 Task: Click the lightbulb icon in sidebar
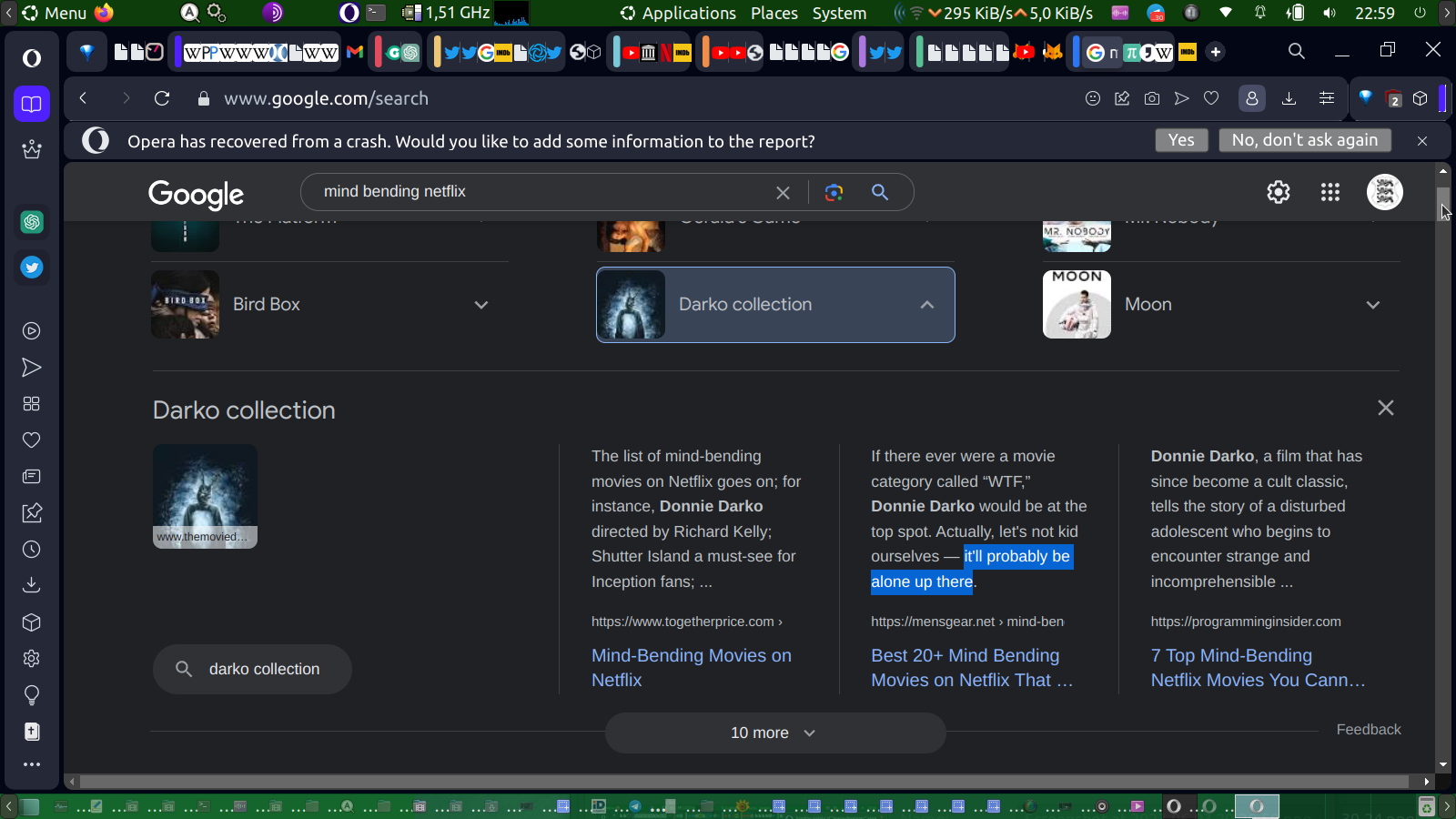32,695
